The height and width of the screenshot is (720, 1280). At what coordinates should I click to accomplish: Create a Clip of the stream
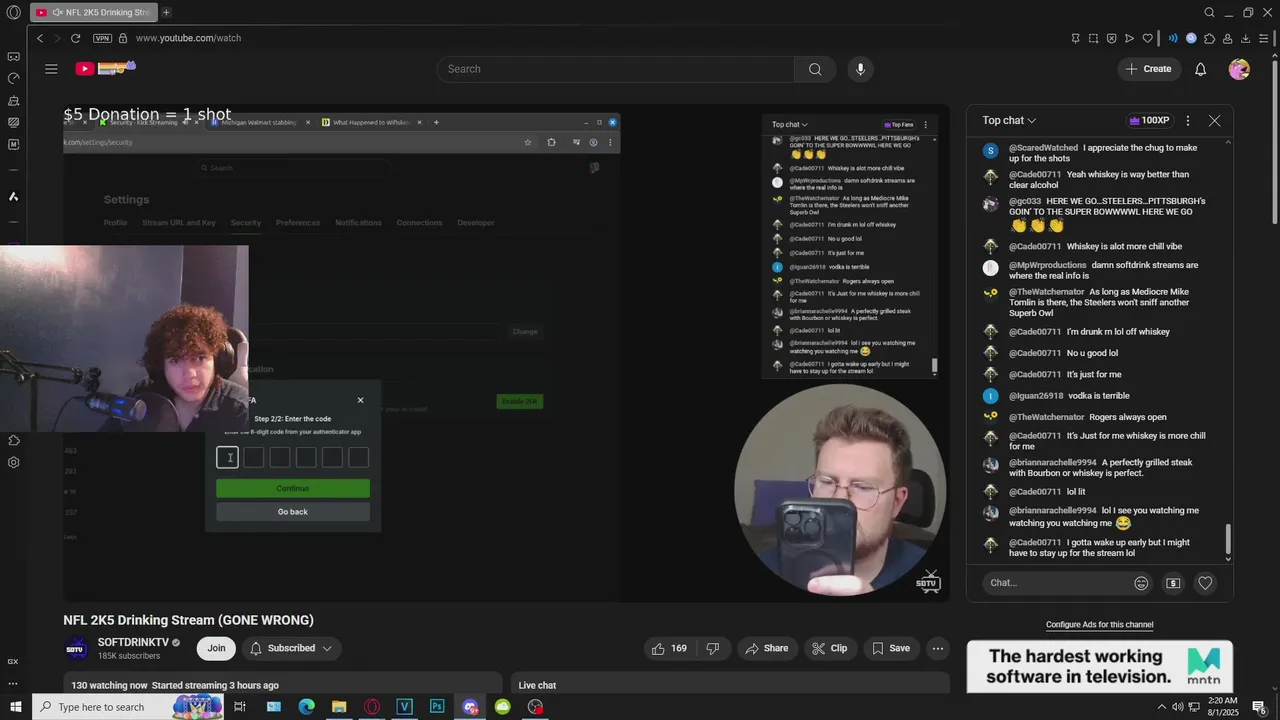click(829, 648)
